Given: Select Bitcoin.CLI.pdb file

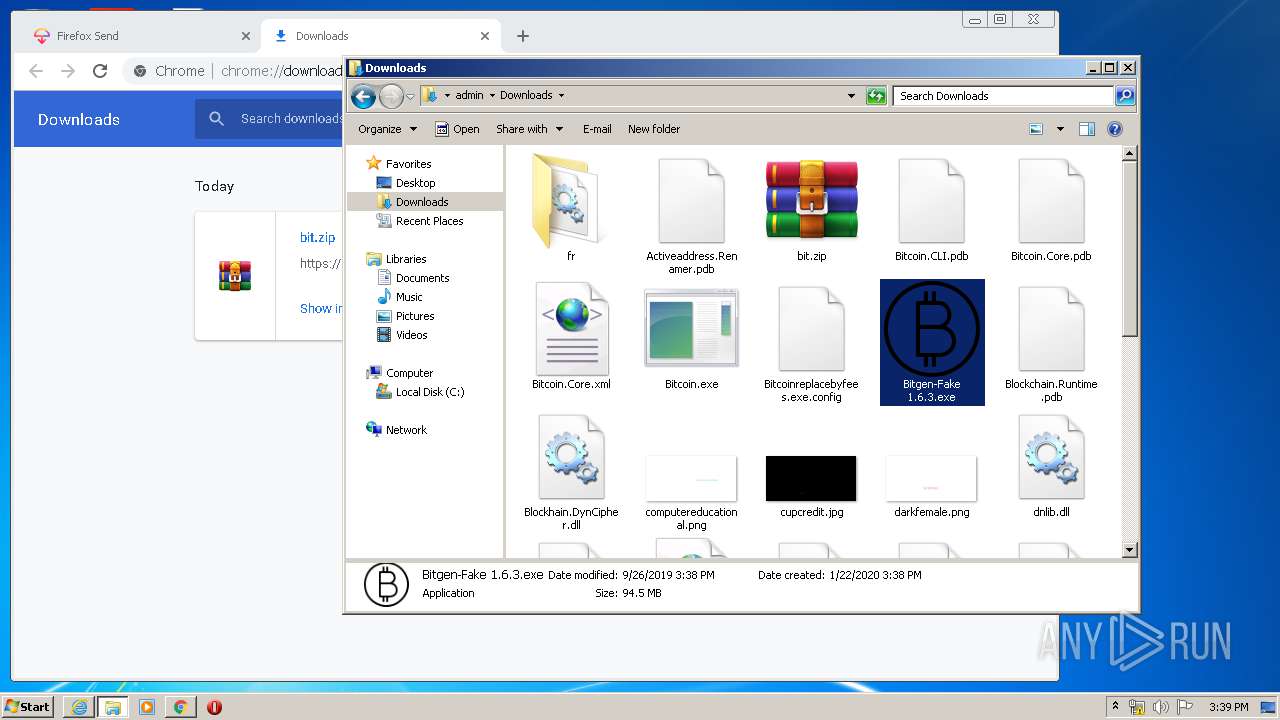Looking at the screenshot, I should 931,208.
